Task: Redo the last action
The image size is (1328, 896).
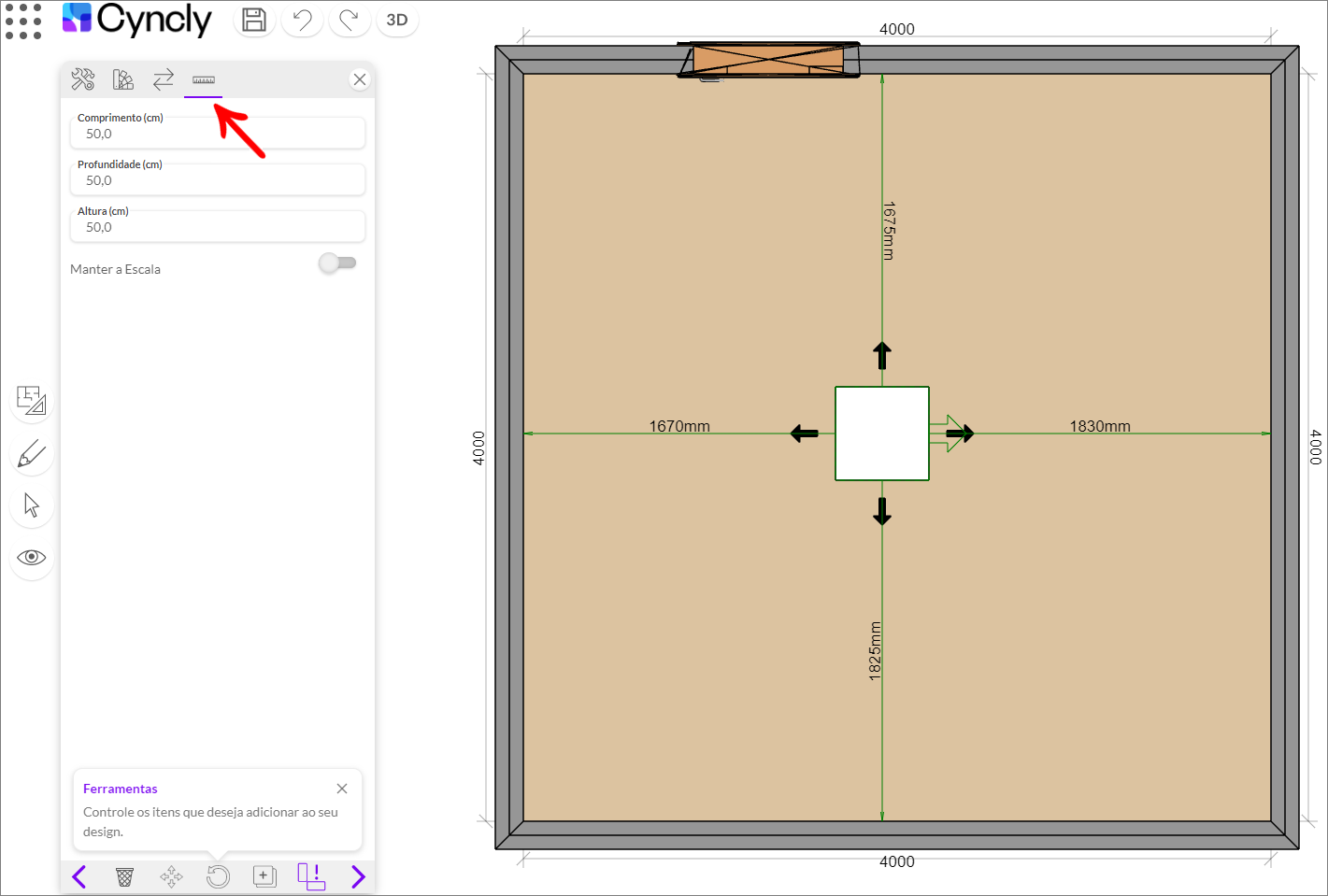Action: point(350,20)
